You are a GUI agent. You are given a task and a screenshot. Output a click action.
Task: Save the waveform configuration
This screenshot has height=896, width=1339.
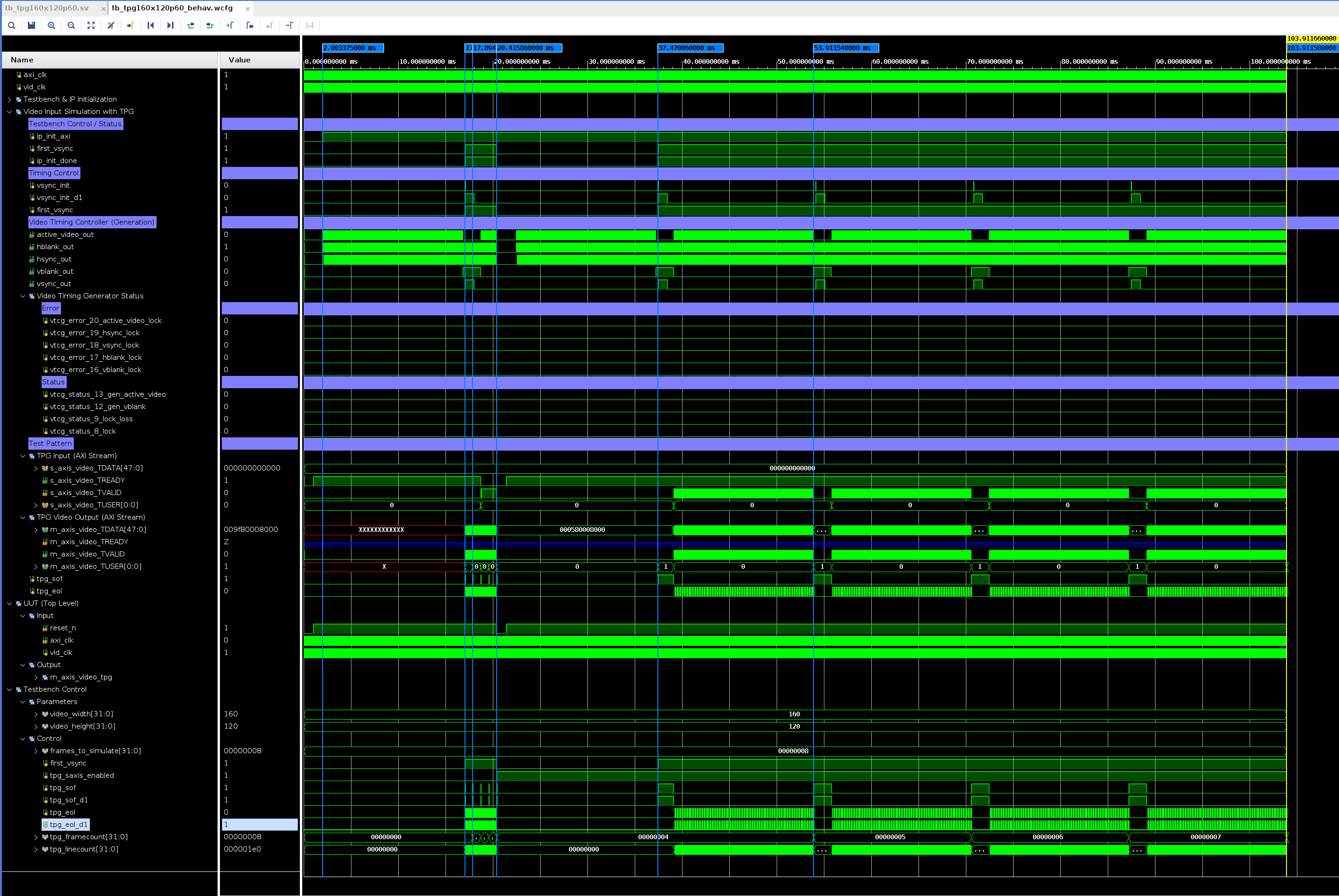31,25
